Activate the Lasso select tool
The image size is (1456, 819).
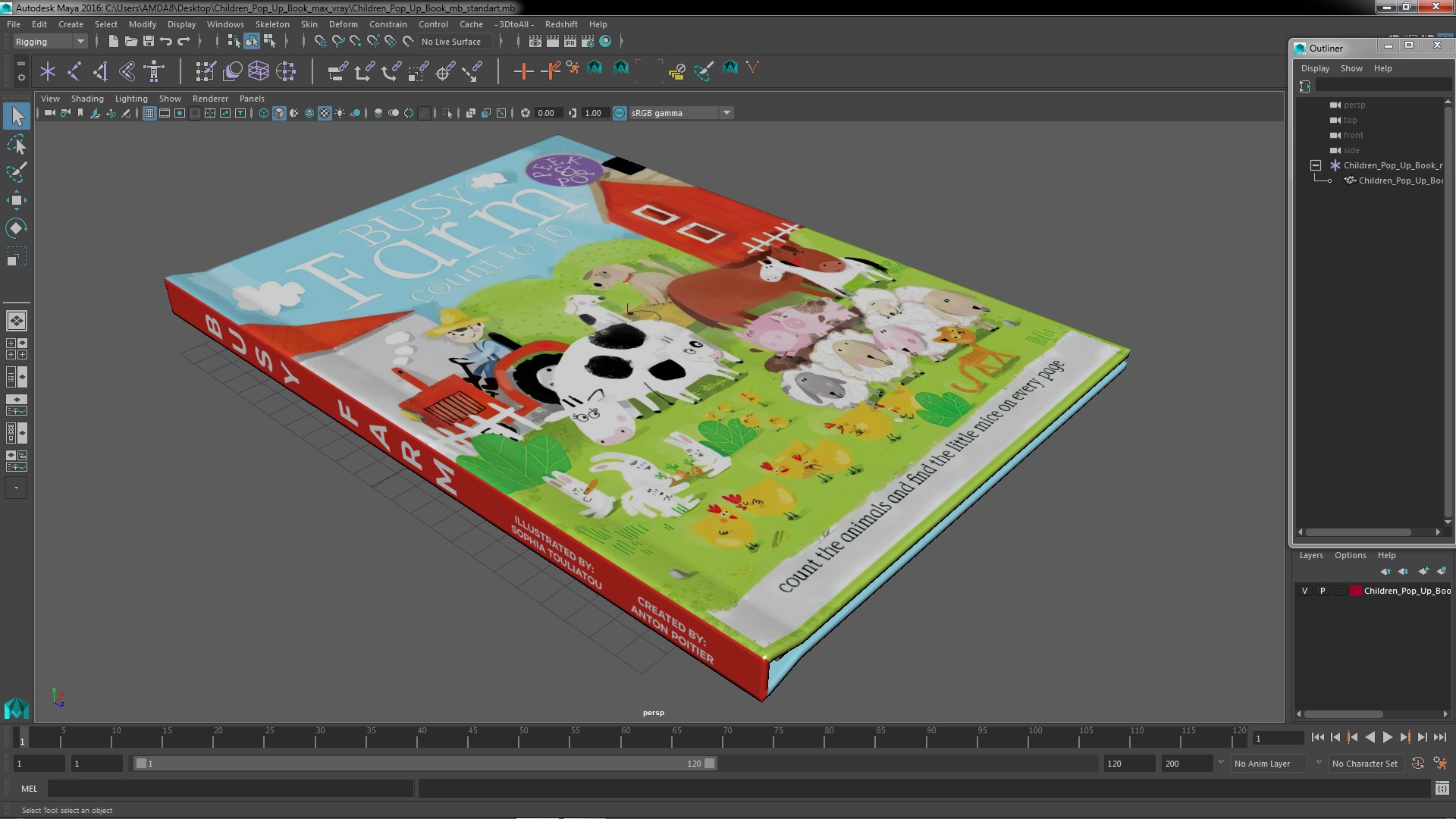click(17, 144)
